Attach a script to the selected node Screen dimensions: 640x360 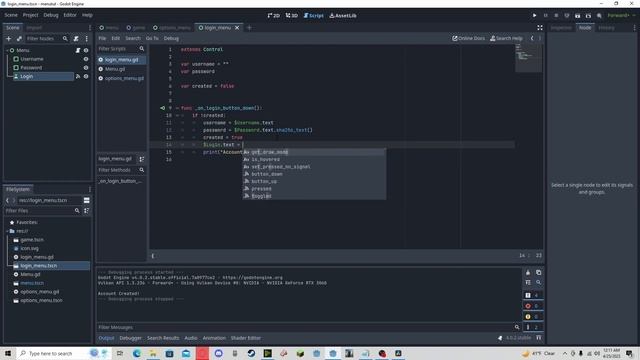click(76, 38)
